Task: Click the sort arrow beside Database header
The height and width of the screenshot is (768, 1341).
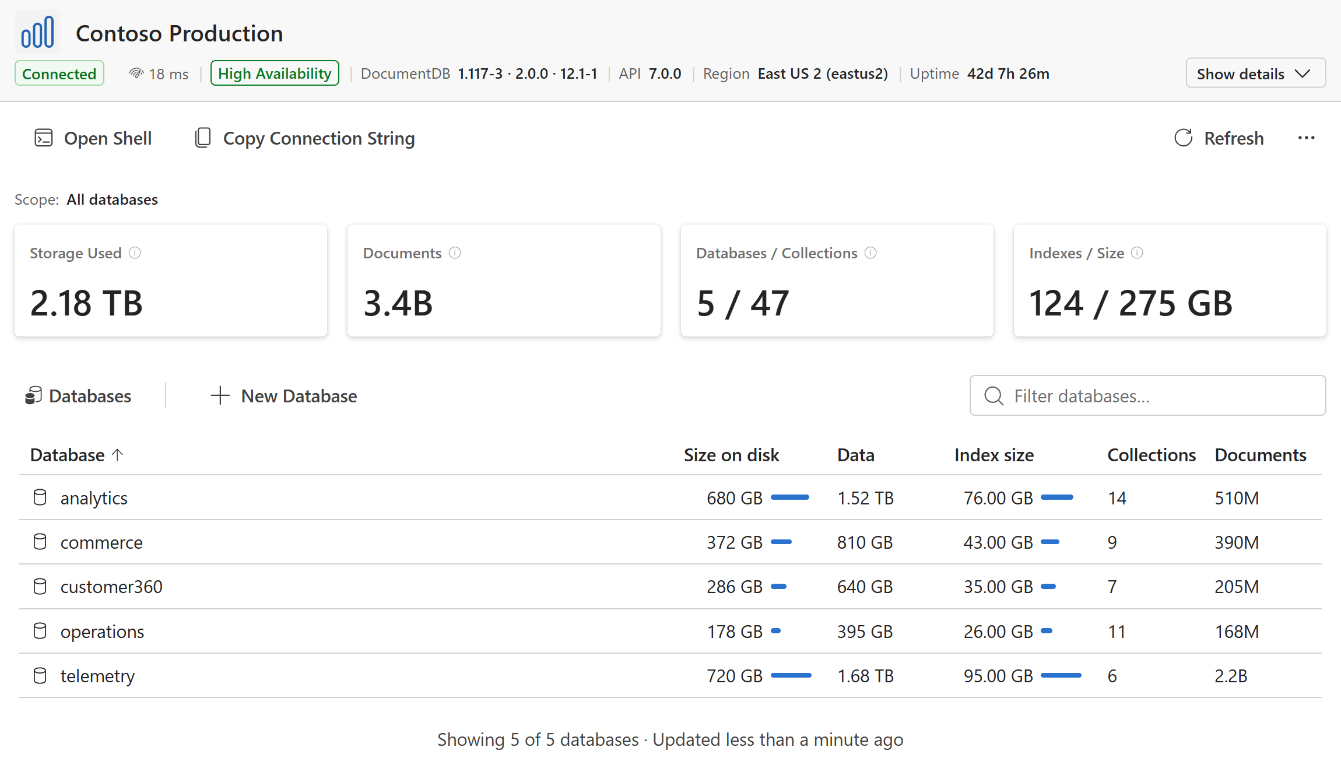Action: [x=117, y=455]
